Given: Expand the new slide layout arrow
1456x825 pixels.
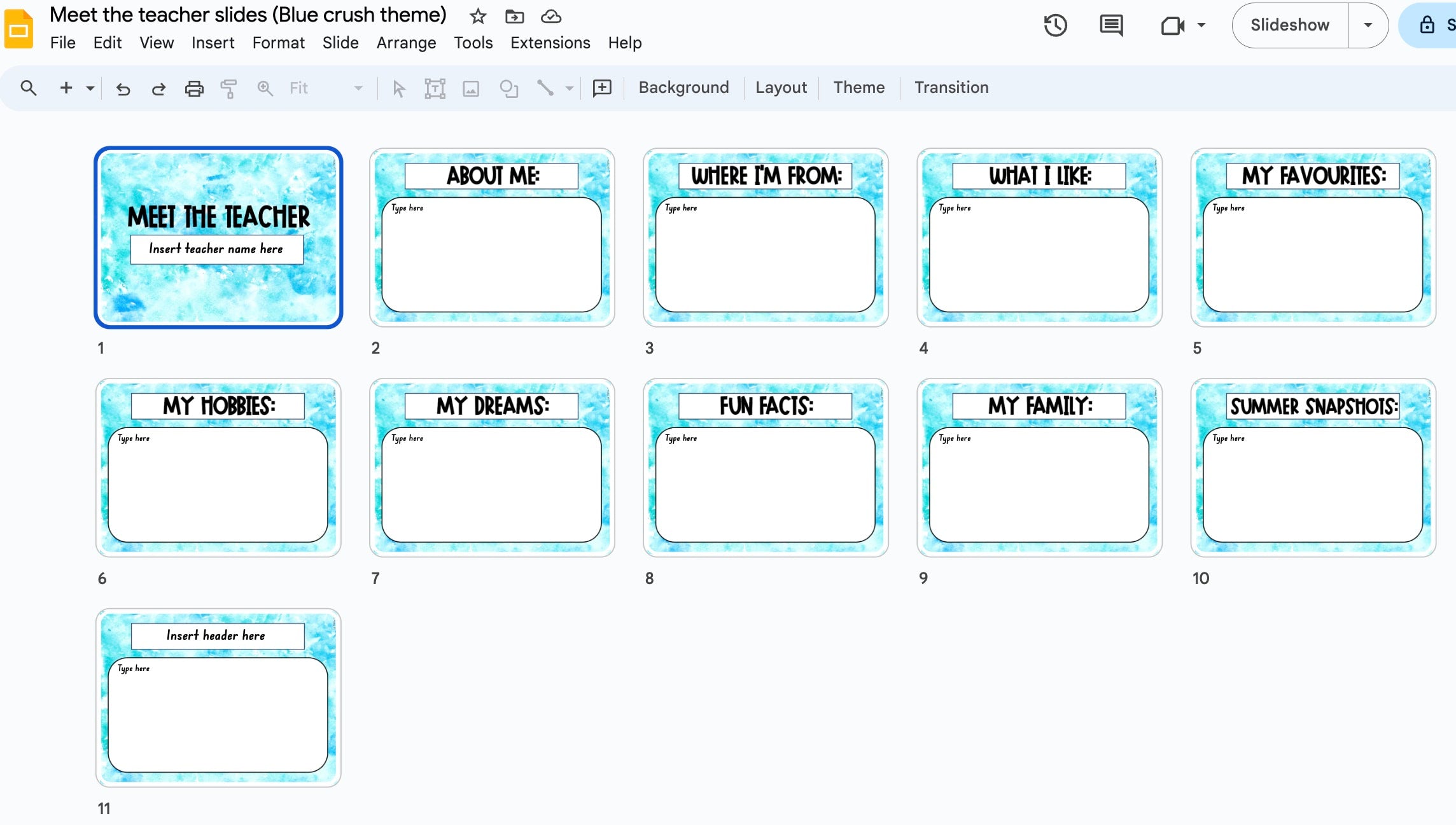Looking at the screenshot, I should [x=90, y=88].
